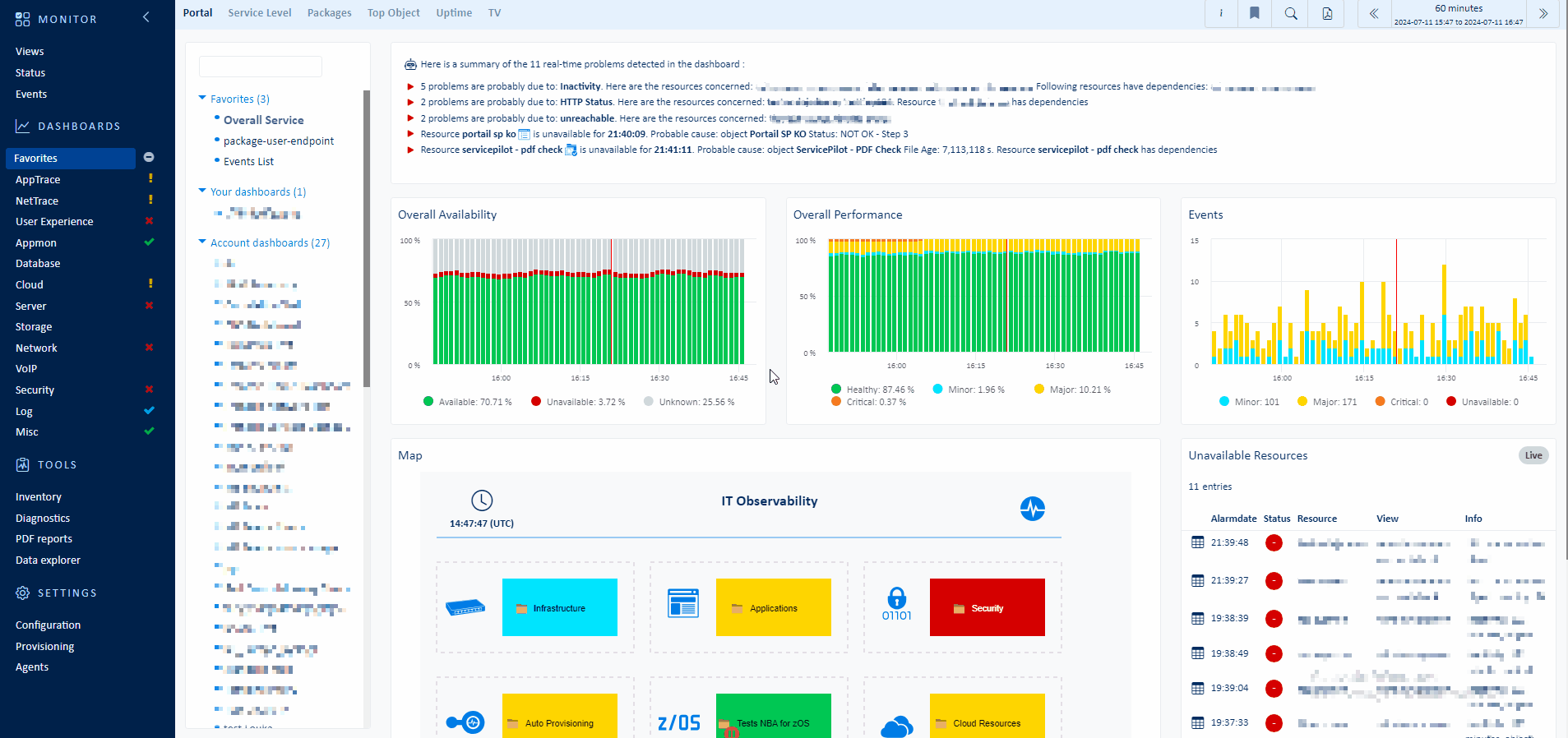The height and width of the screenshot is (738, 1568).
Task: Click the bookmark icon in top toolbar
Action: tap(1255, 13)
